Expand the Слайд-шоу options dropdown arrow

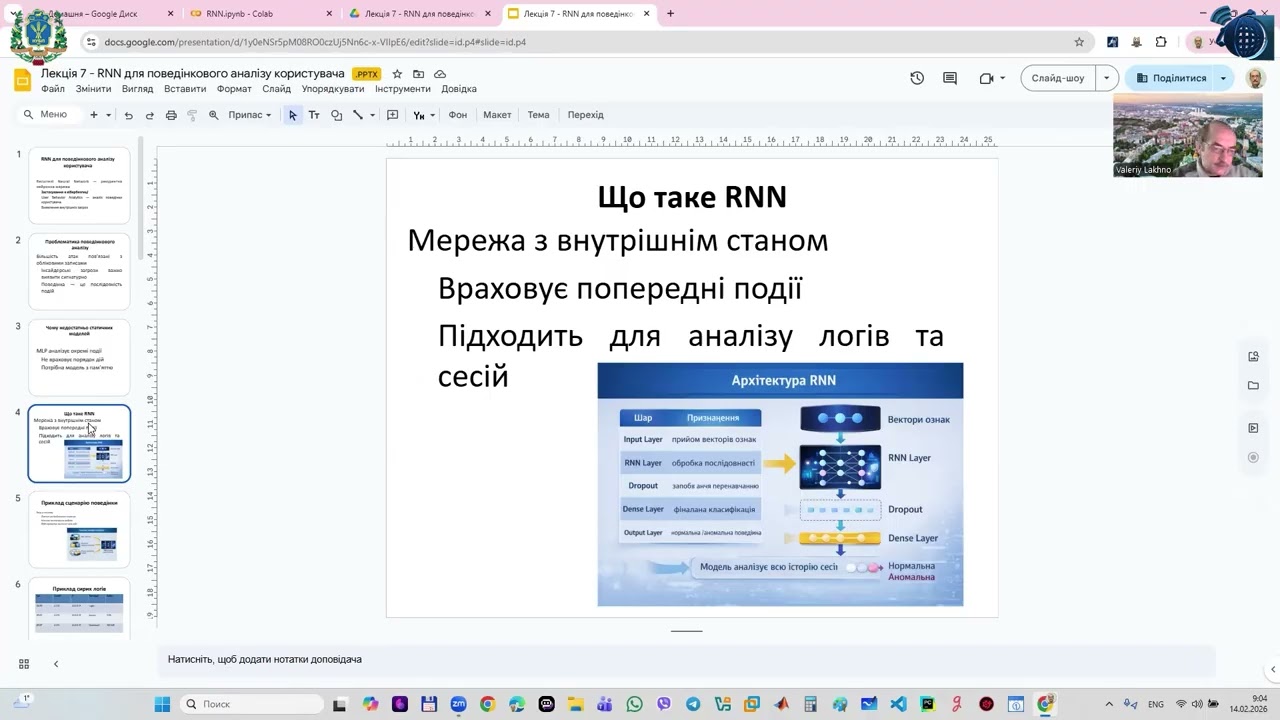pyautogui.click(x=1106, y=78)
